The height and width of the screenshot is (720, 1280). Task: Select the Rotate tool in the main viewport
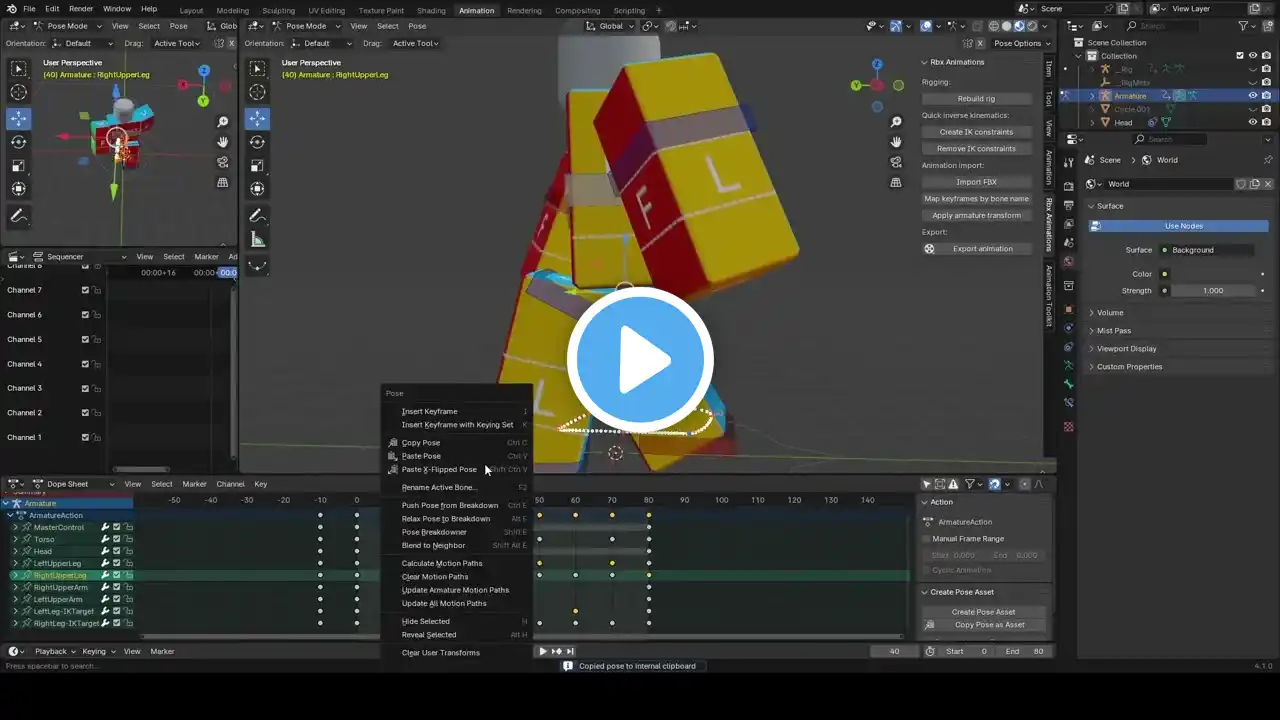pyautogui.click(x=257, y=141)
